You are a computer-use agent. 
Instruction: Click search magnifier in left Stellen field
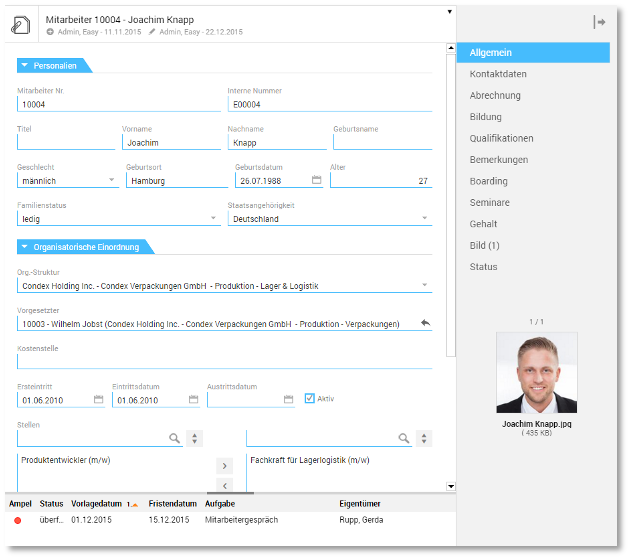[174, 438]
